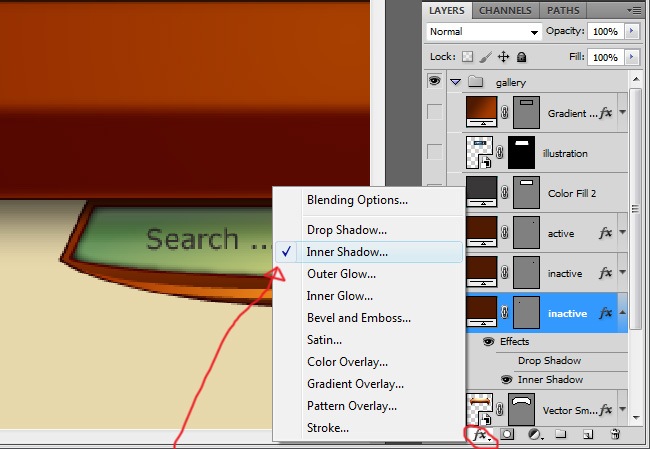Open the new adjustment layer icon menu

click(534, 435)
